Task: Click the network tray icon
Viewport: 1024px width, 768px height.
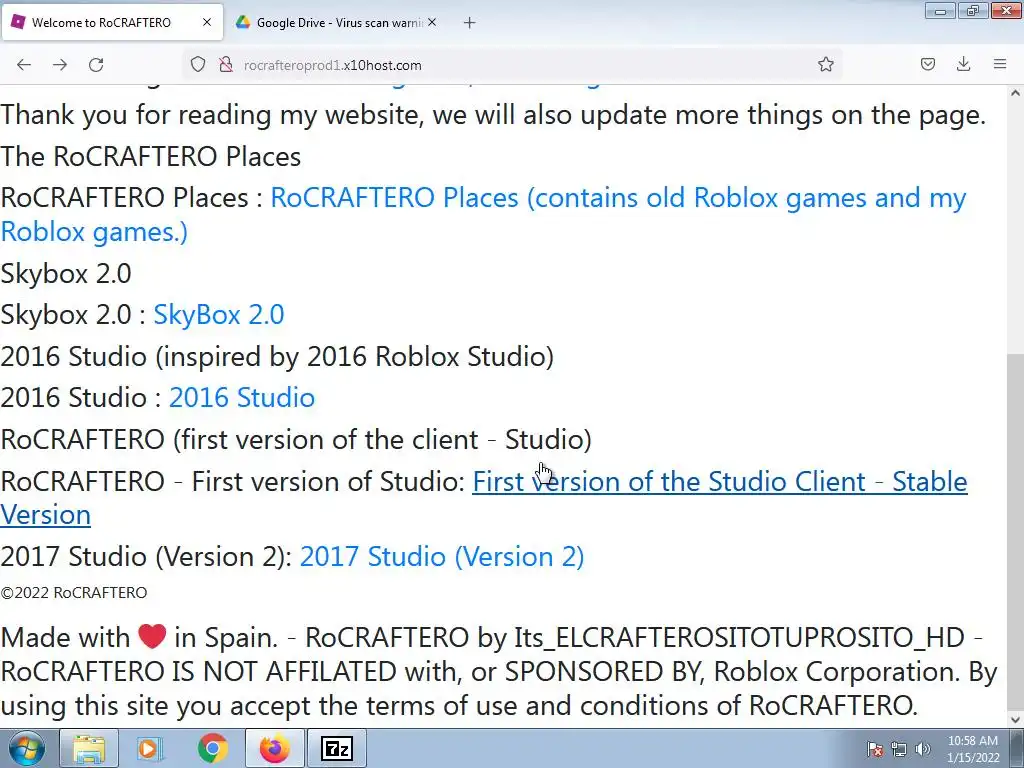Action: tap(899, 749)
